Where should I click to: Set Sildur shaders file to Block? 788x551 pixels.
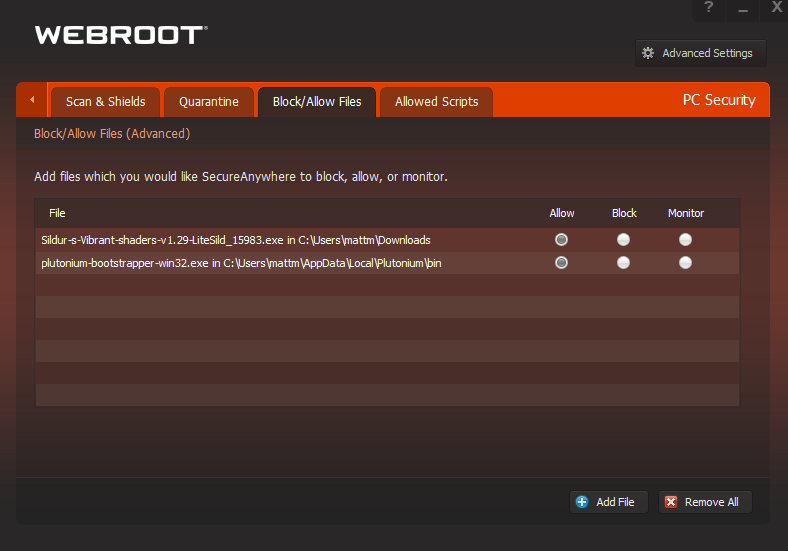(x=623, y=240)
